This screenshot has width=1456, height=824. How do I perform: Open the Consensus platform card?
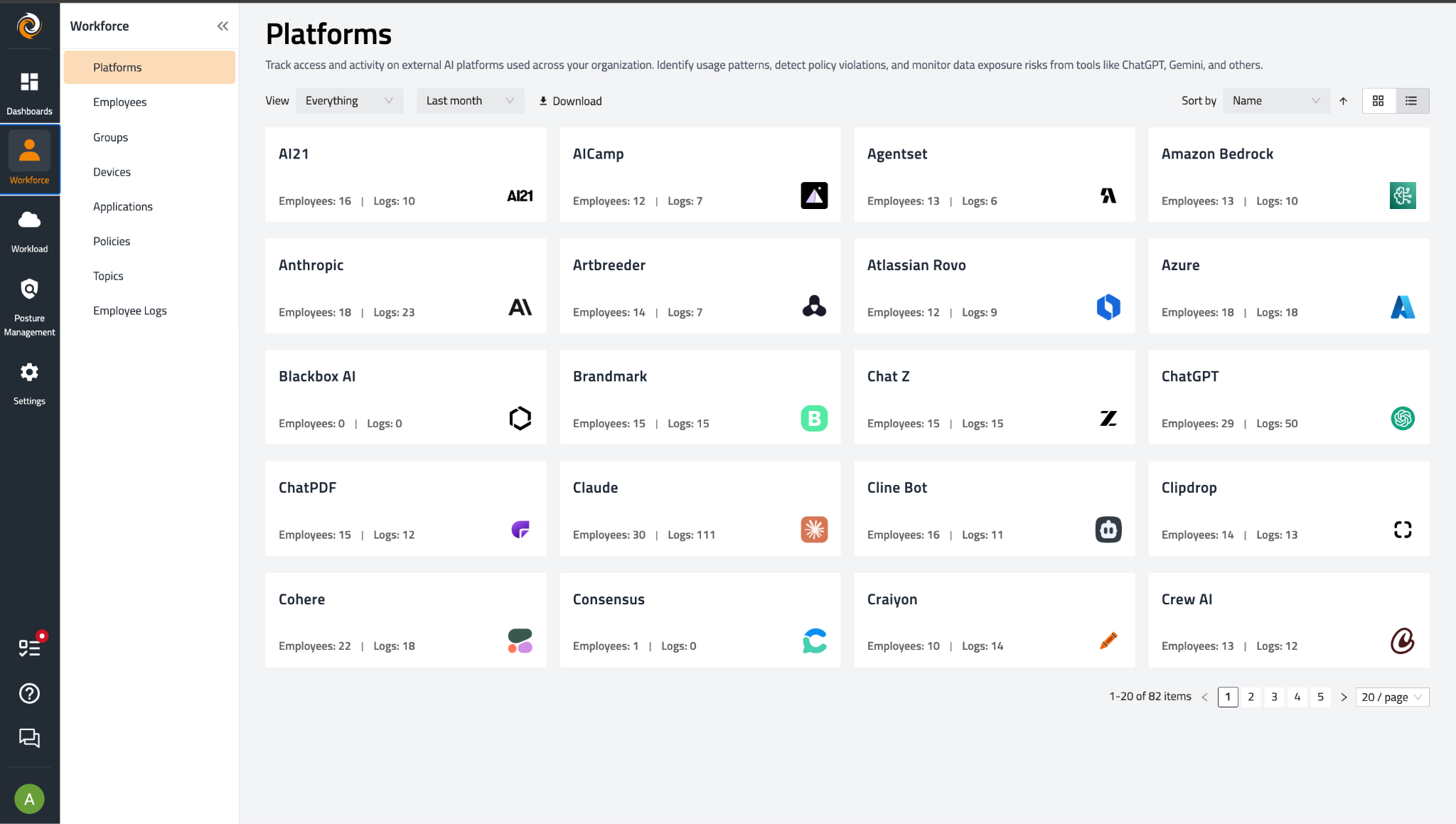coord(700,620)
